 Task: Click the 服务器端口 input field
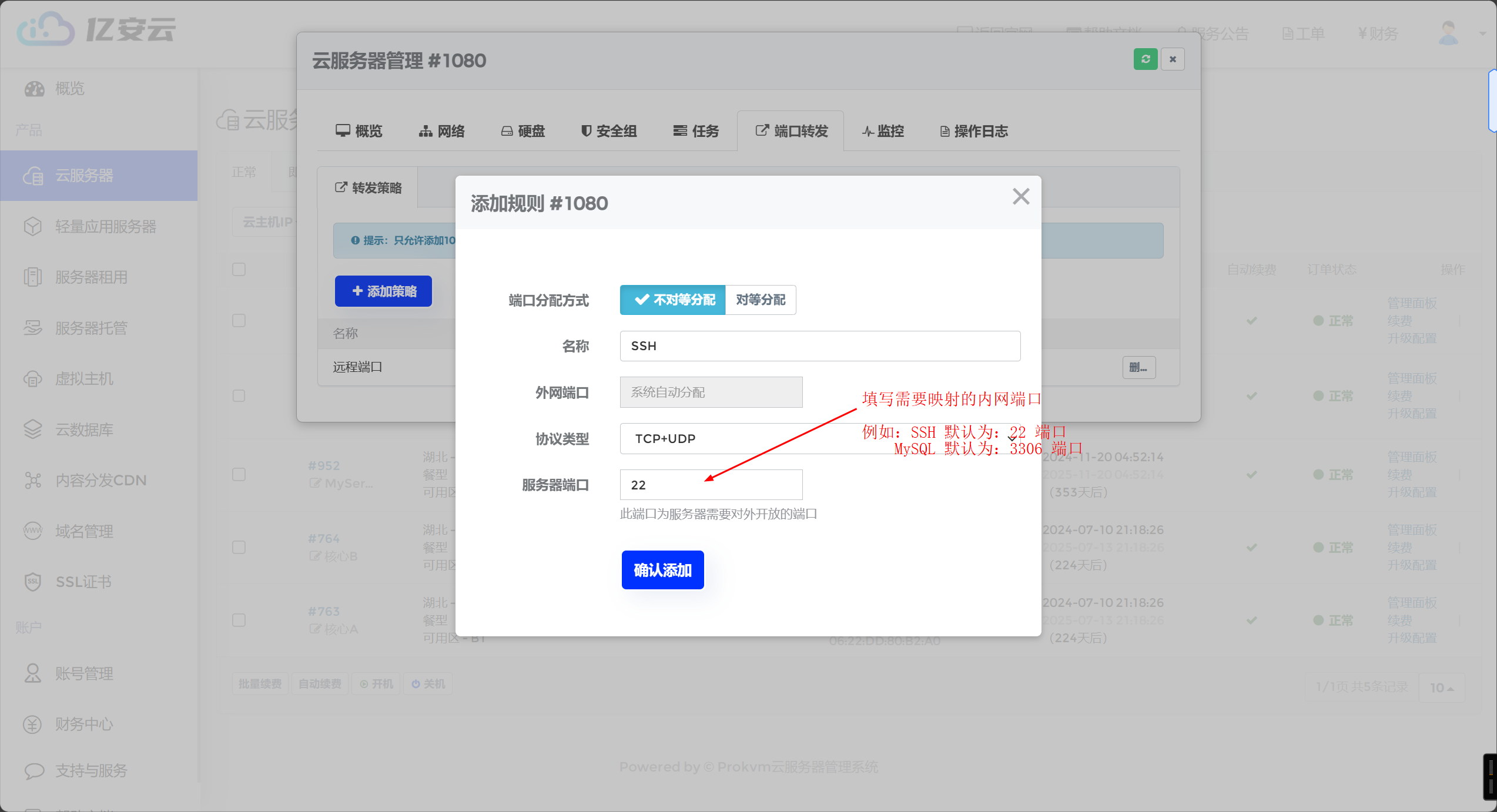pyautogui.click(x=711, y=485)
